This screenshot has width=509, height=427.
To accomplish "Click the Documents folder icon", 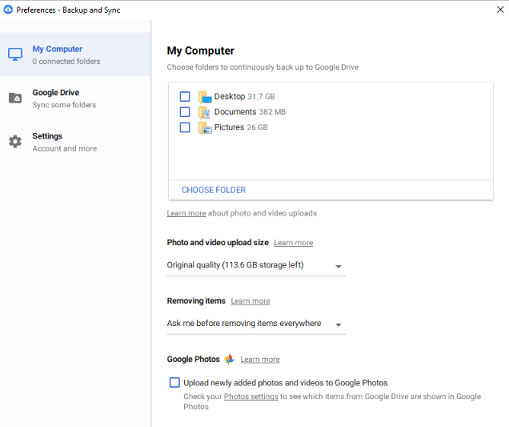I will (x=204, y=112).
